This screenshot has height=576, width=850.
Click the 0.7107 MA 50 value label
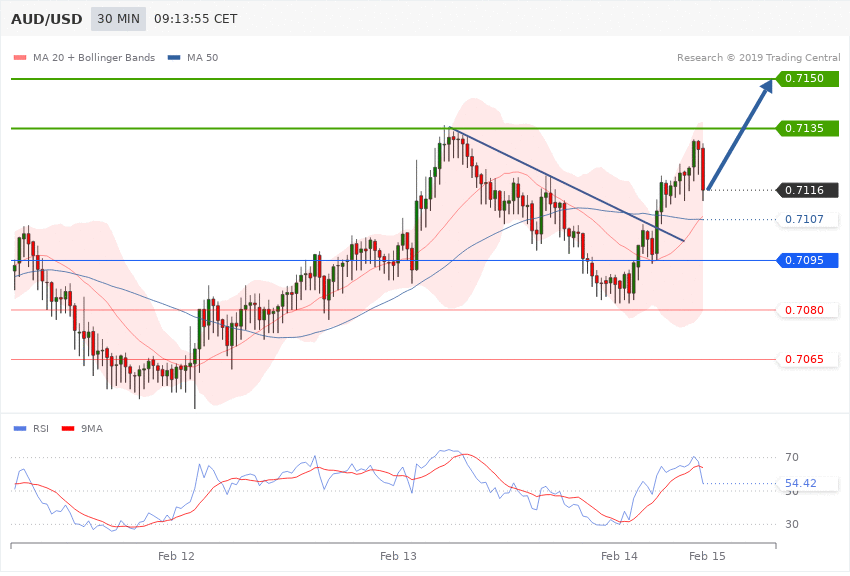pyautogui.click(x=808, y=219)
